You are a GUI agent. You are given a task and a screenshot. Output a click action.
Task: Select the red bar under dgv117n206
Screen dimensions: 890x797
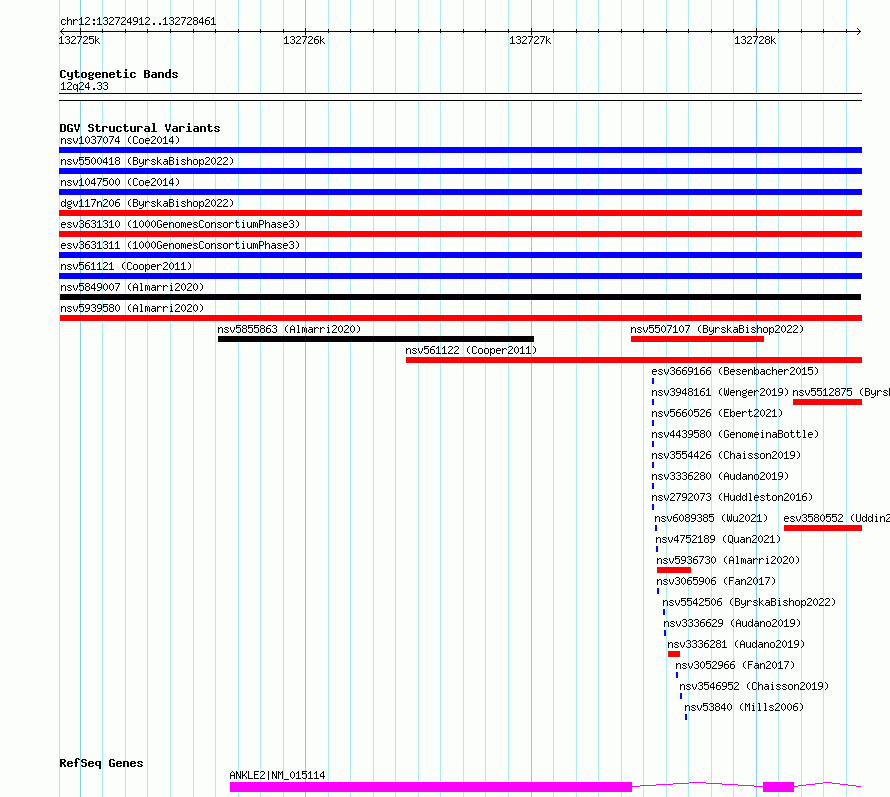coord(461,213)
